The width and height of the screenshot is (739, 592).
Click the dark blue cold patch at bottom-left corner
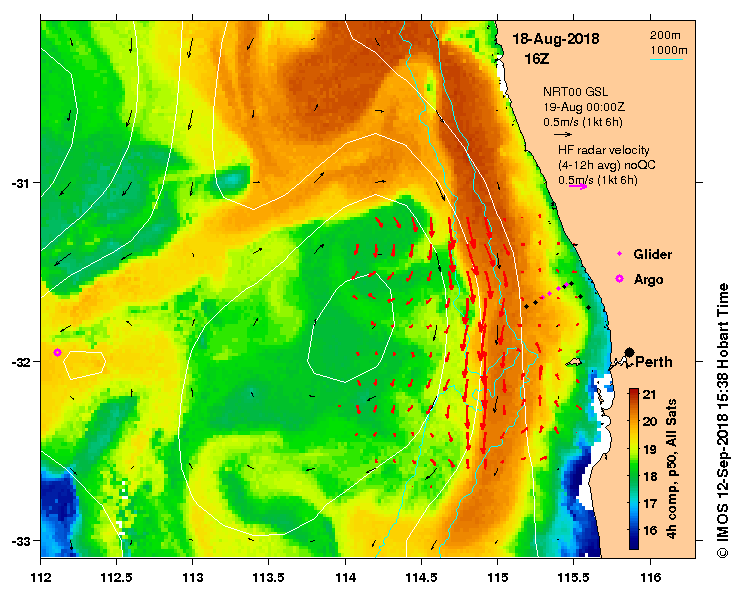[57, 500]
